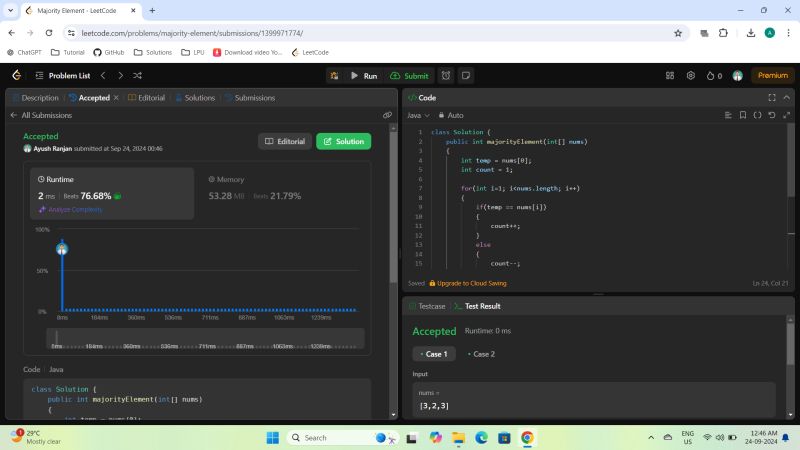This screenshot has height=450, width=800.
Task: Click the Analyze Complexity link
Action: [x=71, y=209]
